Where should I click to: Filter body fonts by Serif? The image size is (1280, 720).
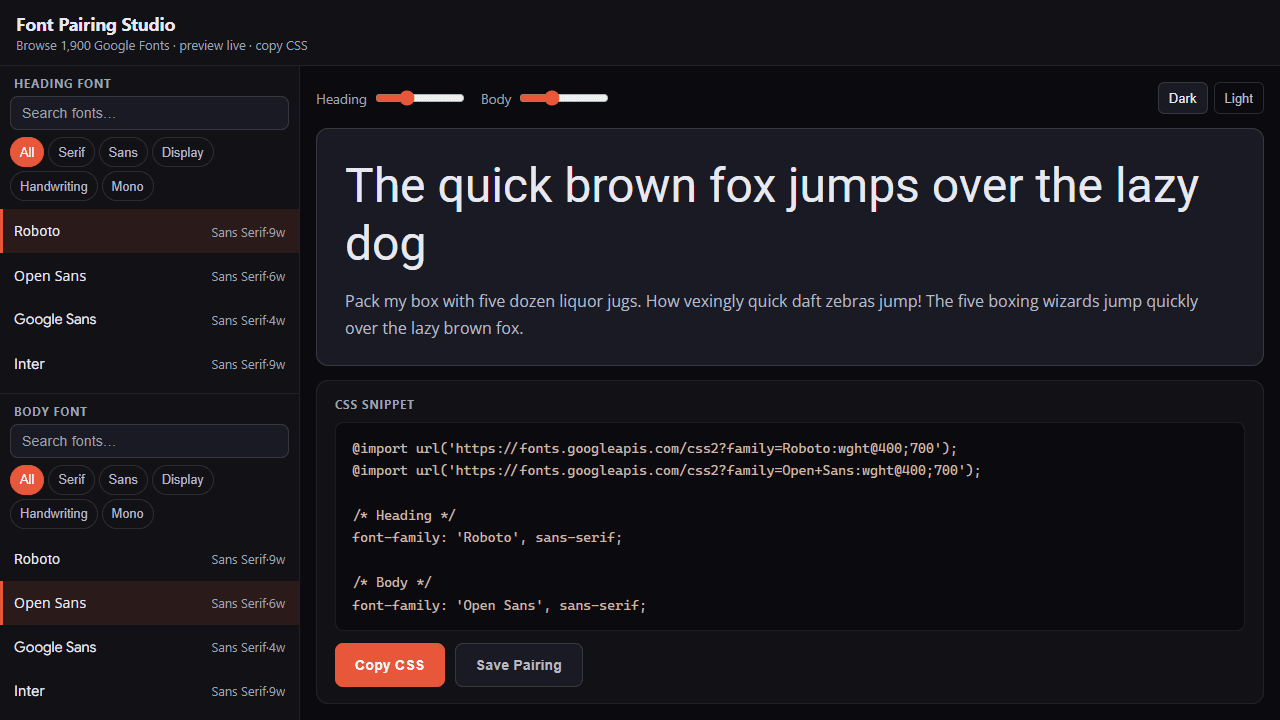click(x=72, y=480)
